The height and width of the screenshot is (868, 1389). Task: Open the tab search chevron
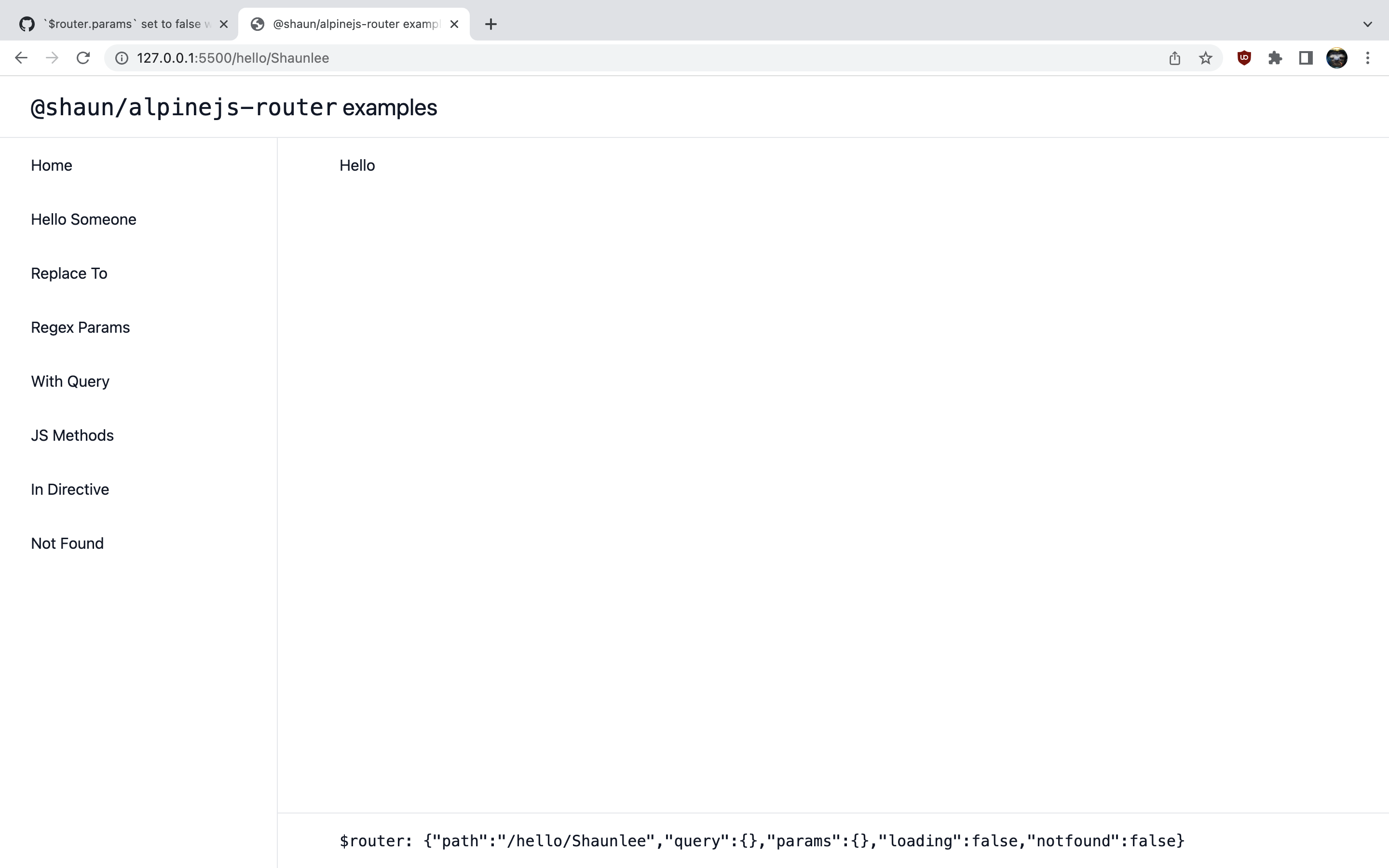pyautogui.click(x=1368, y=24)
